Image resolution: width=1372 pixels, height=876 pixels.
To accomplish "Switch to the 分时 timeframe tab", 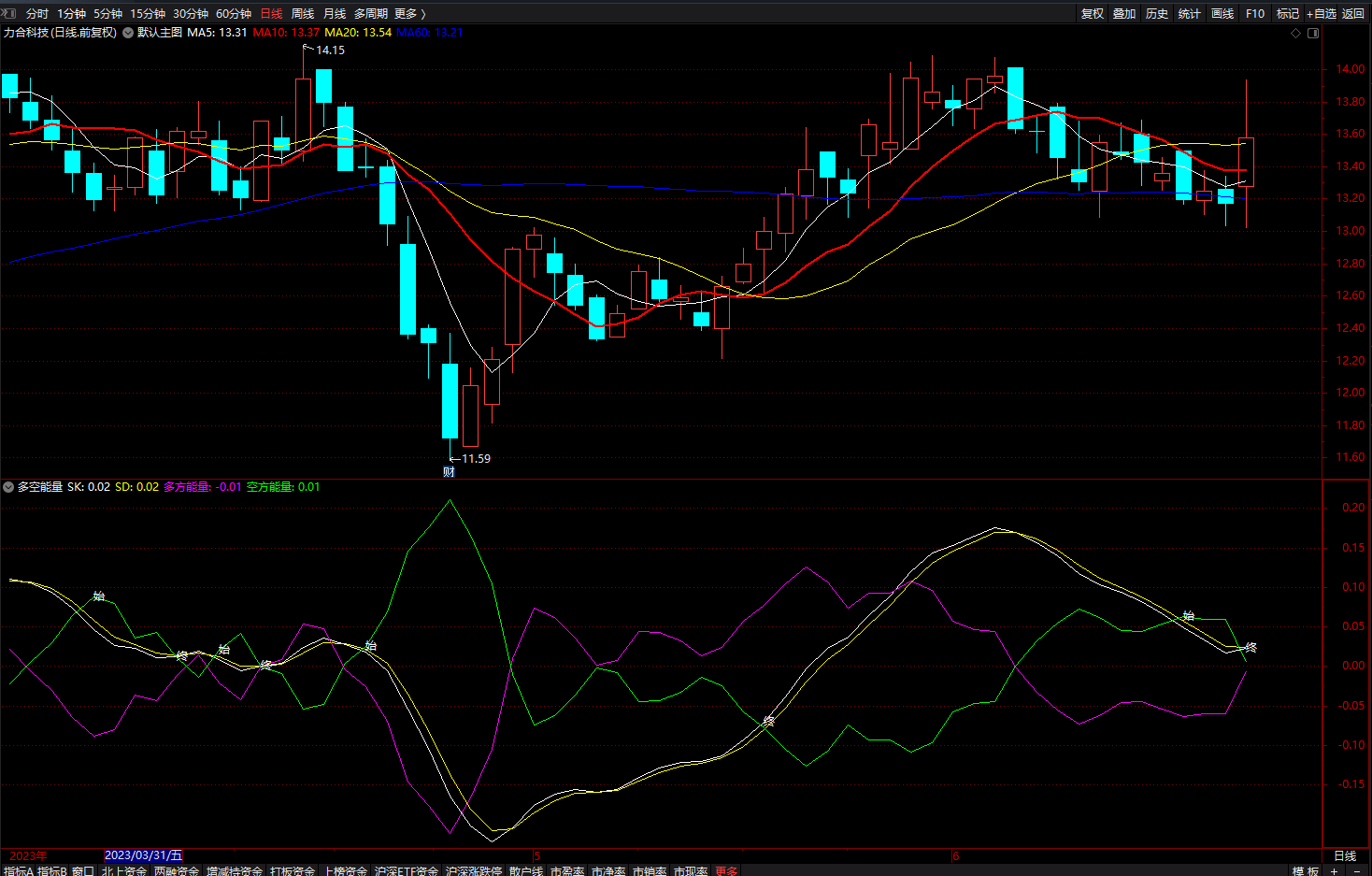I will 37,13.
